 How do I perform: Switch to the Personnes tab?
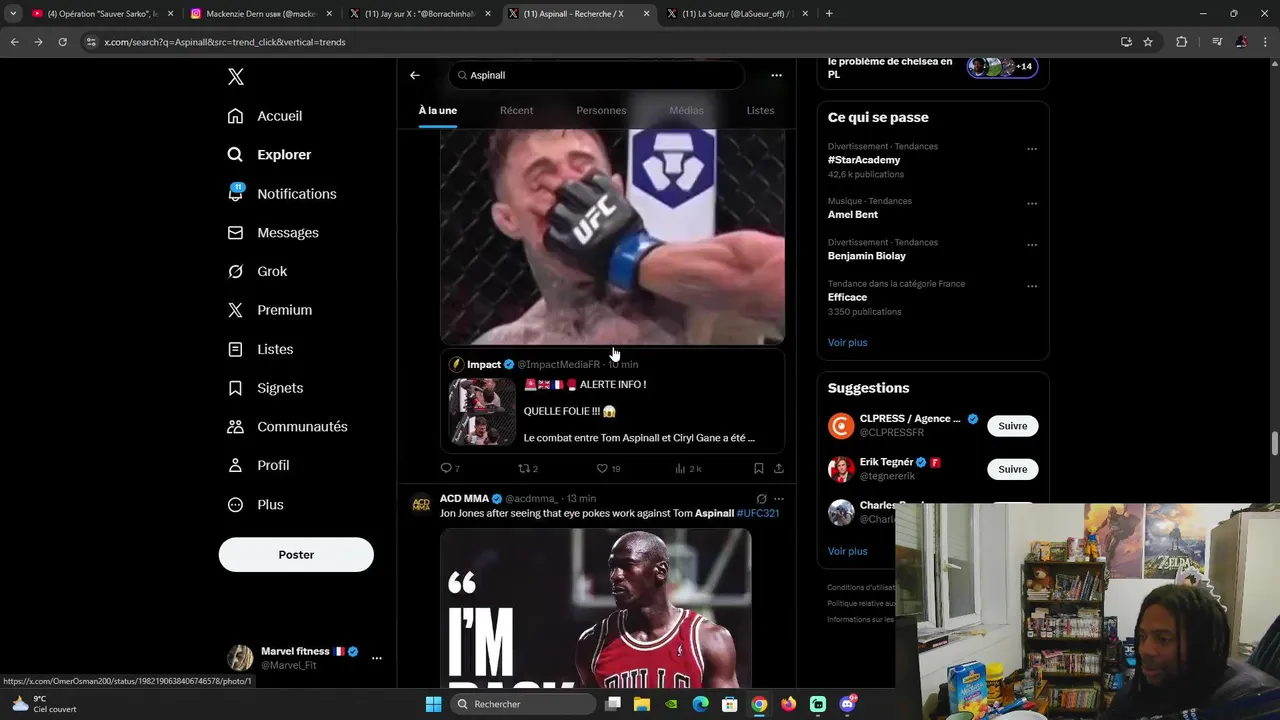tap(601, 111)
